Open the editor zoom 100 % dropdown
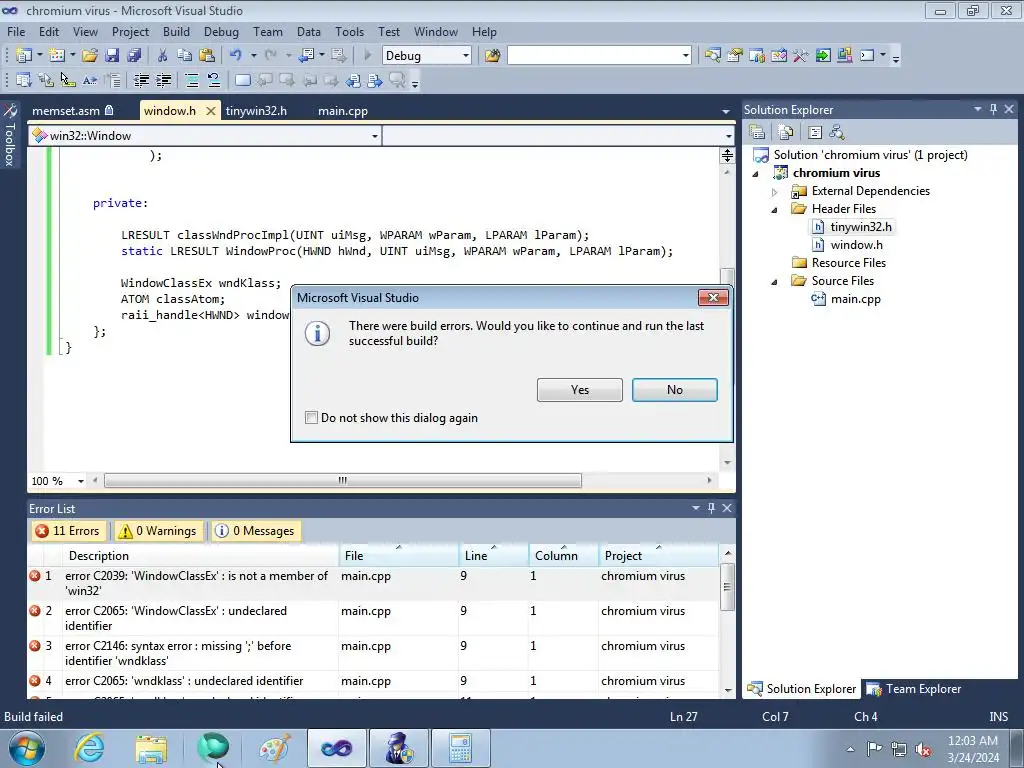Viewport: 1024px width, 768px height. pyautogui.click(x=80, y=481)
